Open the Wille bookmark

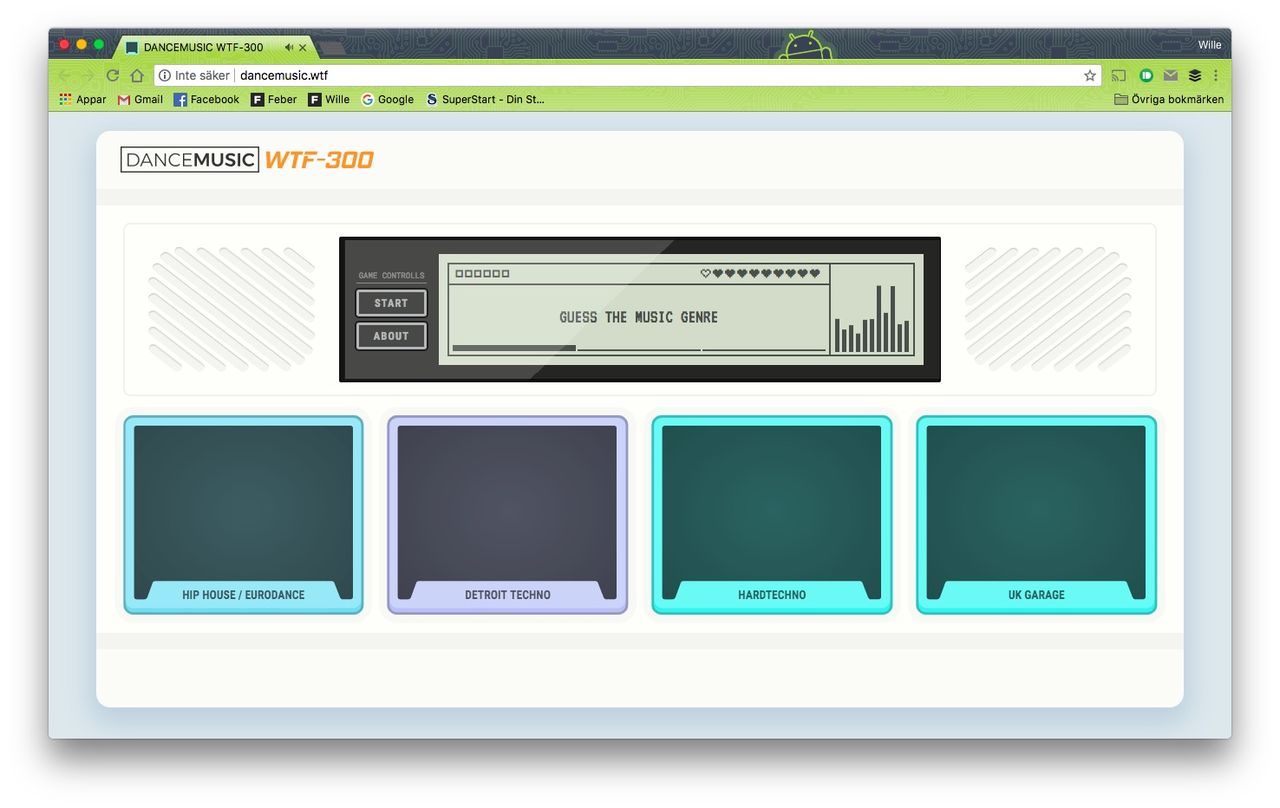329,99
